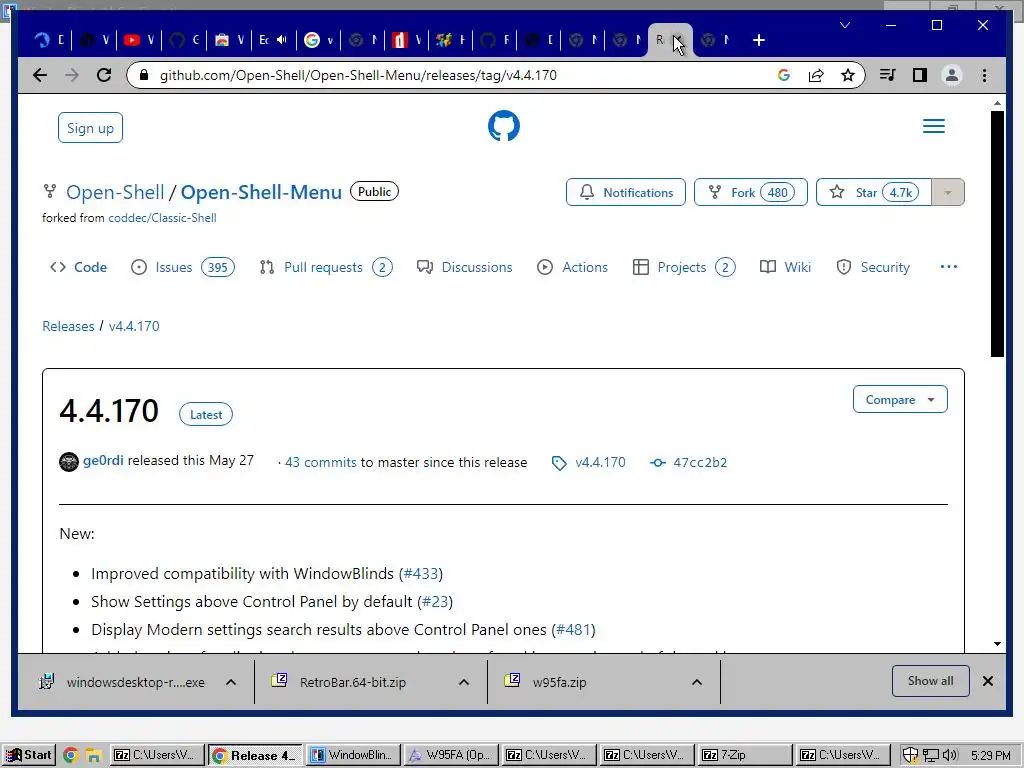Reload the current GitHub page
The width and height of the screenshot is (1024, 768).
tap(104, 75)
